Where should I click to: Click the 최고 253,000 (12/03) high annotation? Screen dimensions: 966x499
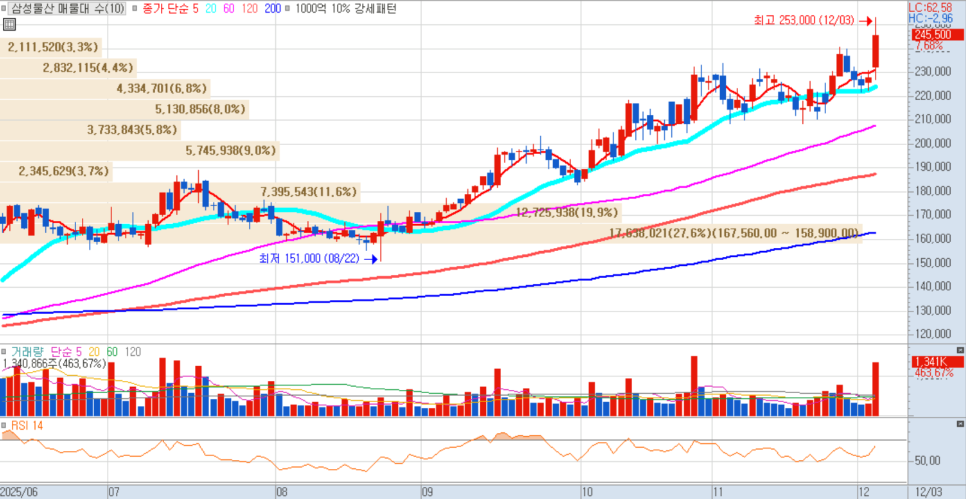click(x=804, y=20)
